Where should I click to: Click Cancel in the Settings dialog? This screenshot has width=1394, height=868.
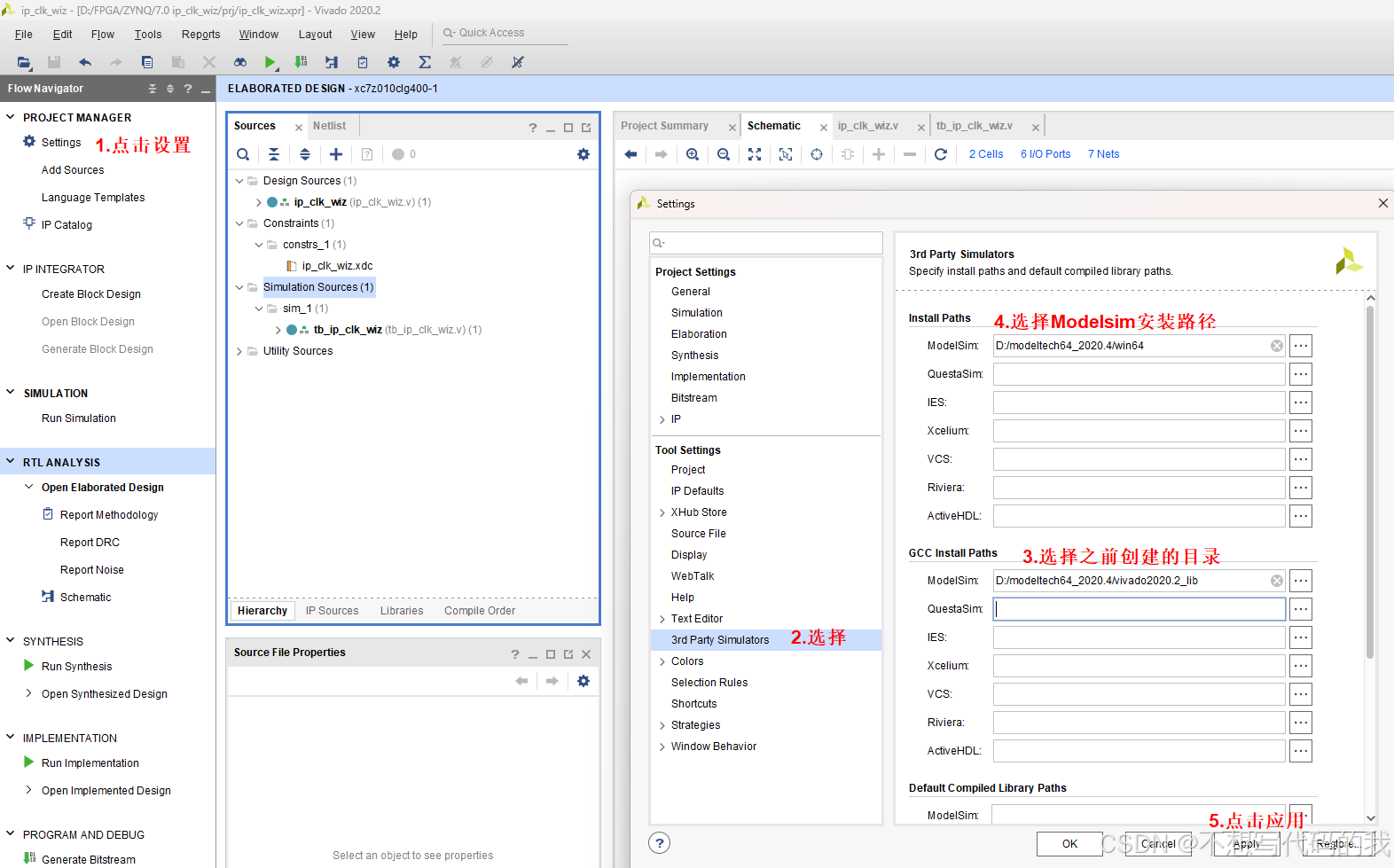tap(1158, 844)
